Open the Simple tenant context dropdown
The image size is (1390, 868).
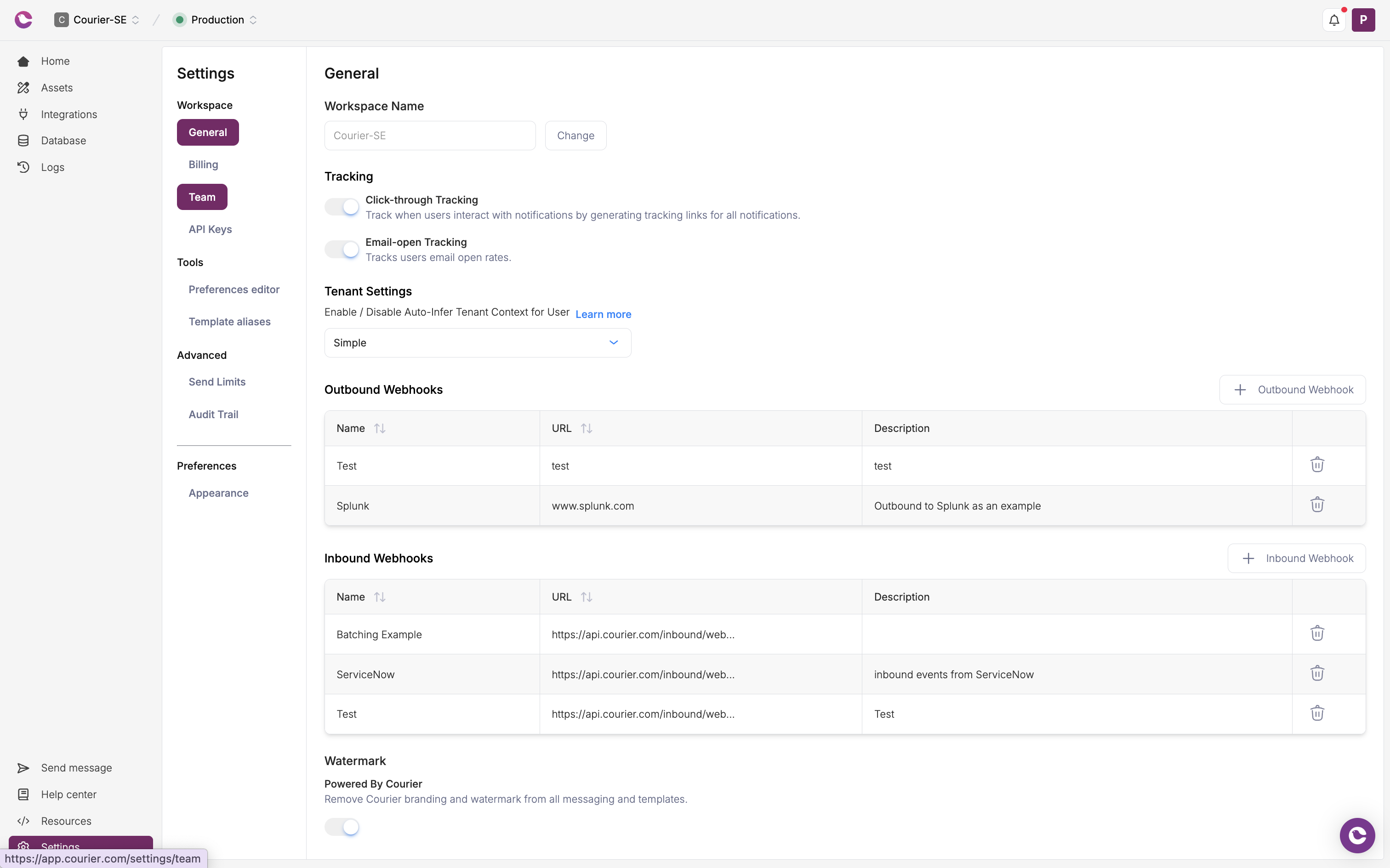pyautogui.click(x=477, y=342)
